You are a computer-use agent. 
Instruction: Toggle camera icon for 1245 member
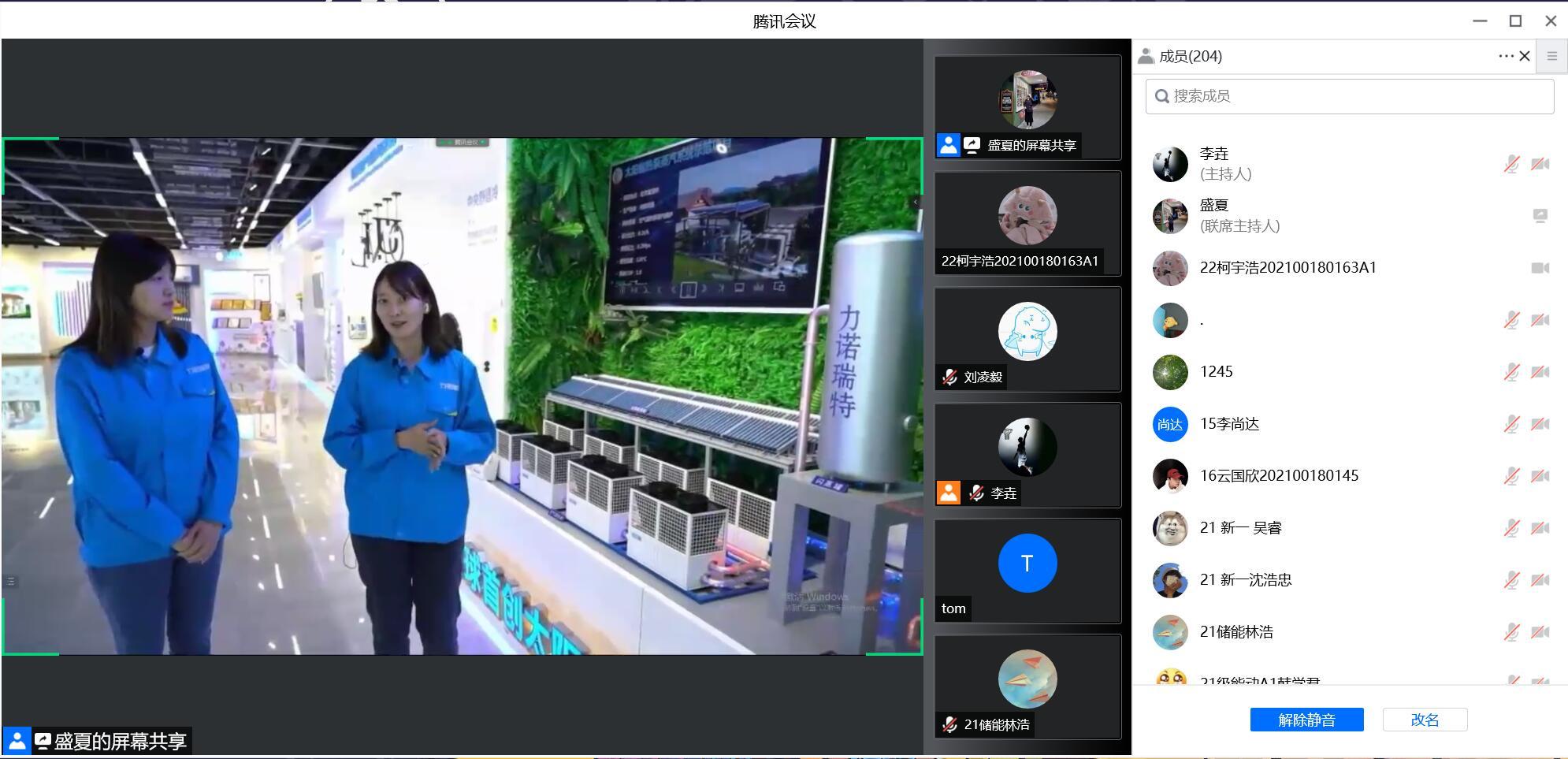click(1540, 372)
